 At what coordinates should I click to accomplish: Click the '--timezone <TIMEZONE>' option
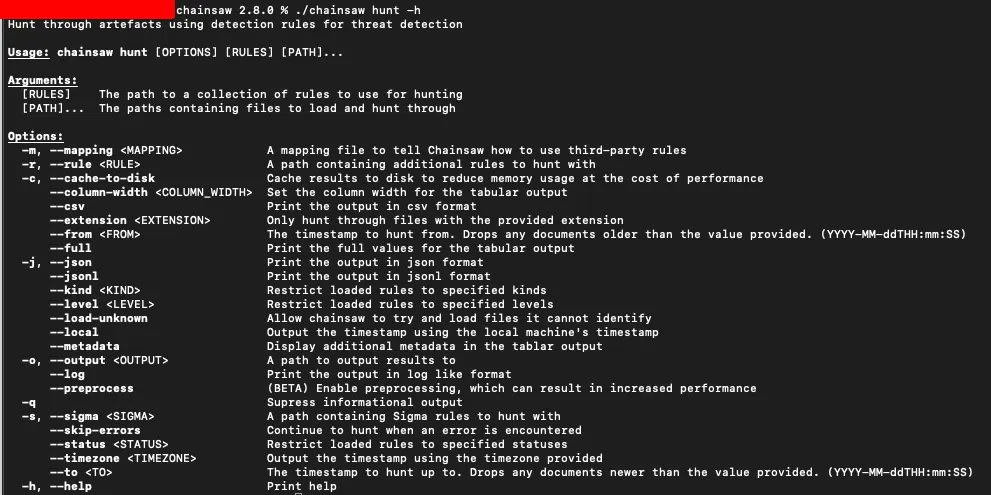click(123, 458)
